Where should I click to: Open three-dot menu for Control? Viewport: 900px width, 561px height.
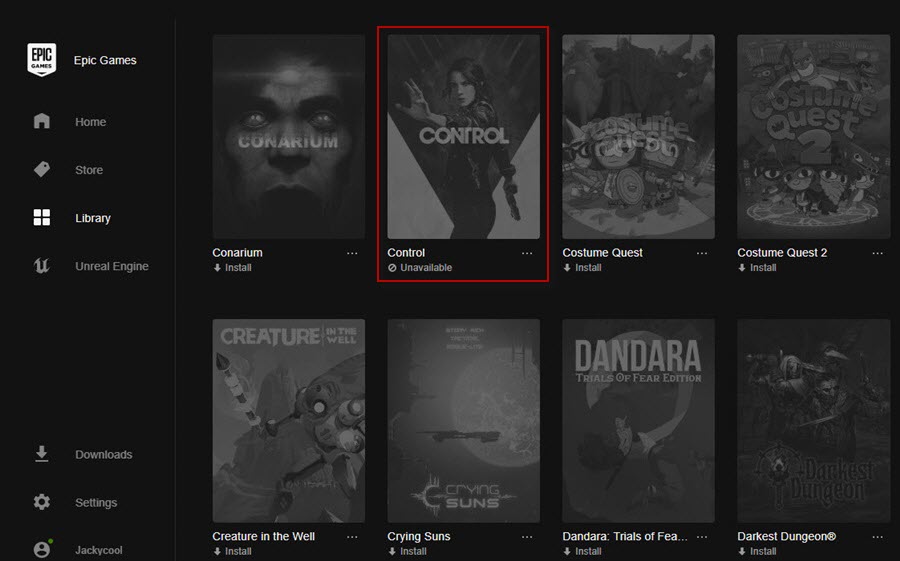coord(527,253)
